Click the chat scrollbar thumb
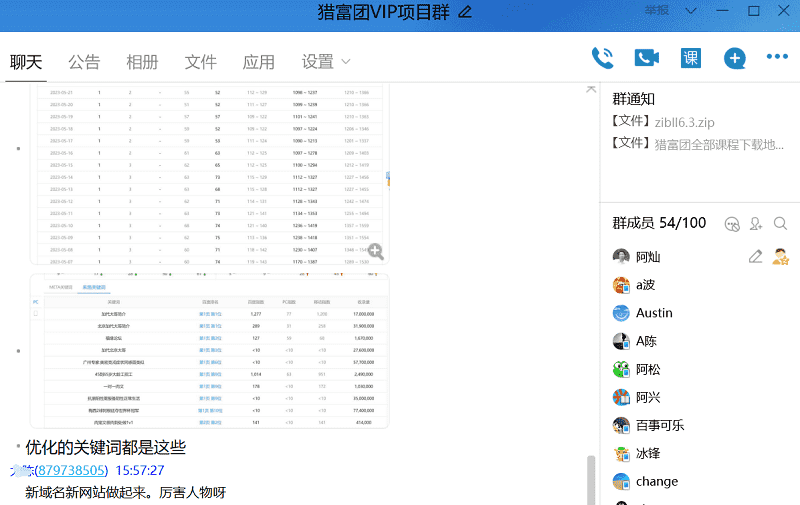 [x=591, y=480]
